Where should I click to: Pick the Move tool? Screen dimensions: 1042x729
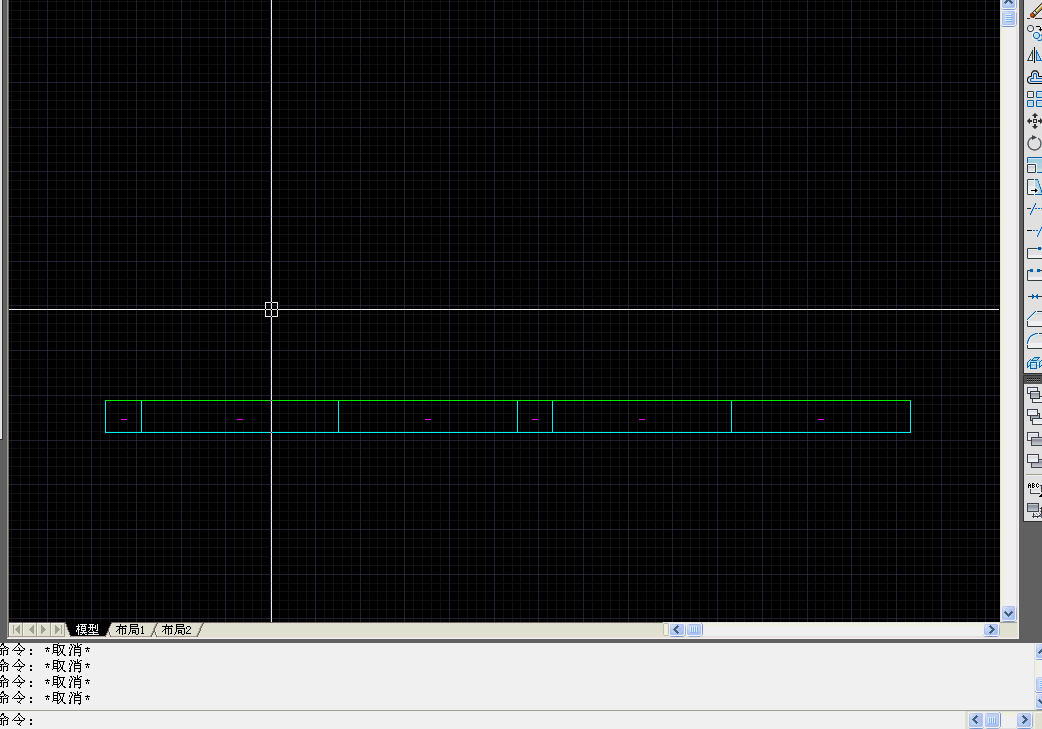(1034, 121)
